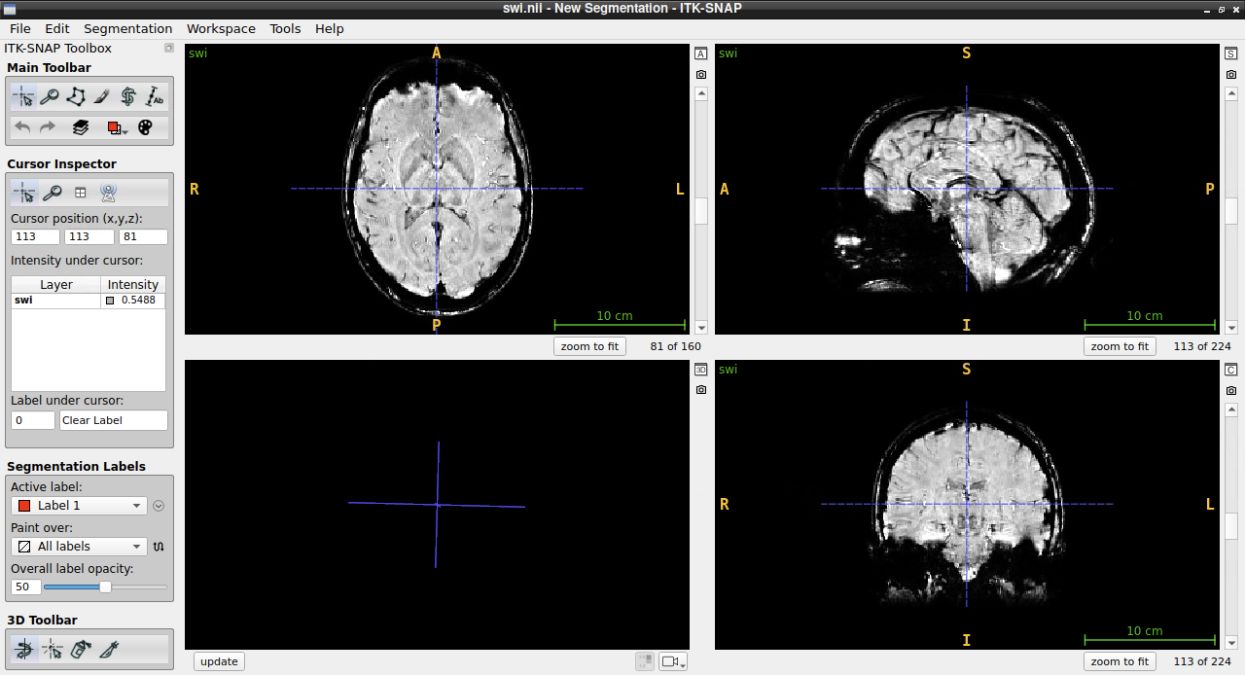
Task: Select the paintbrush tool
Action: point(101,96)
